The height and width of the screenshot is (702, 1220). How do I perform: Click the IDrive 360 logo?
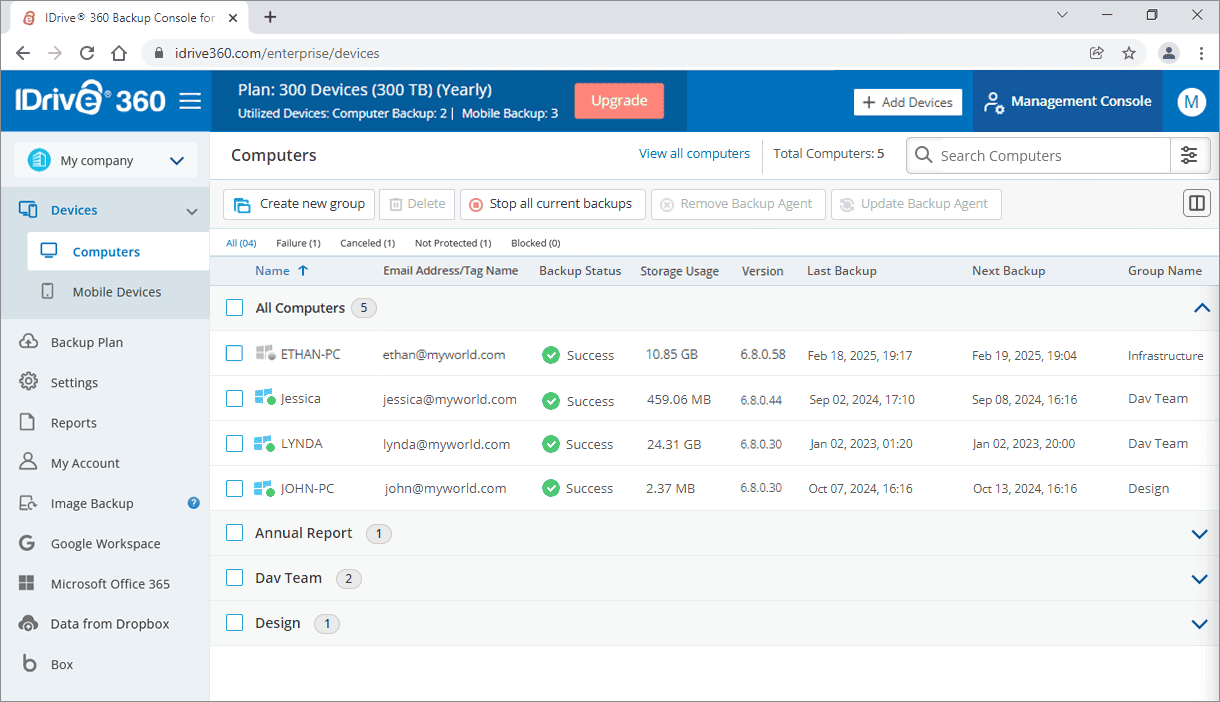(x=89, y=100)
